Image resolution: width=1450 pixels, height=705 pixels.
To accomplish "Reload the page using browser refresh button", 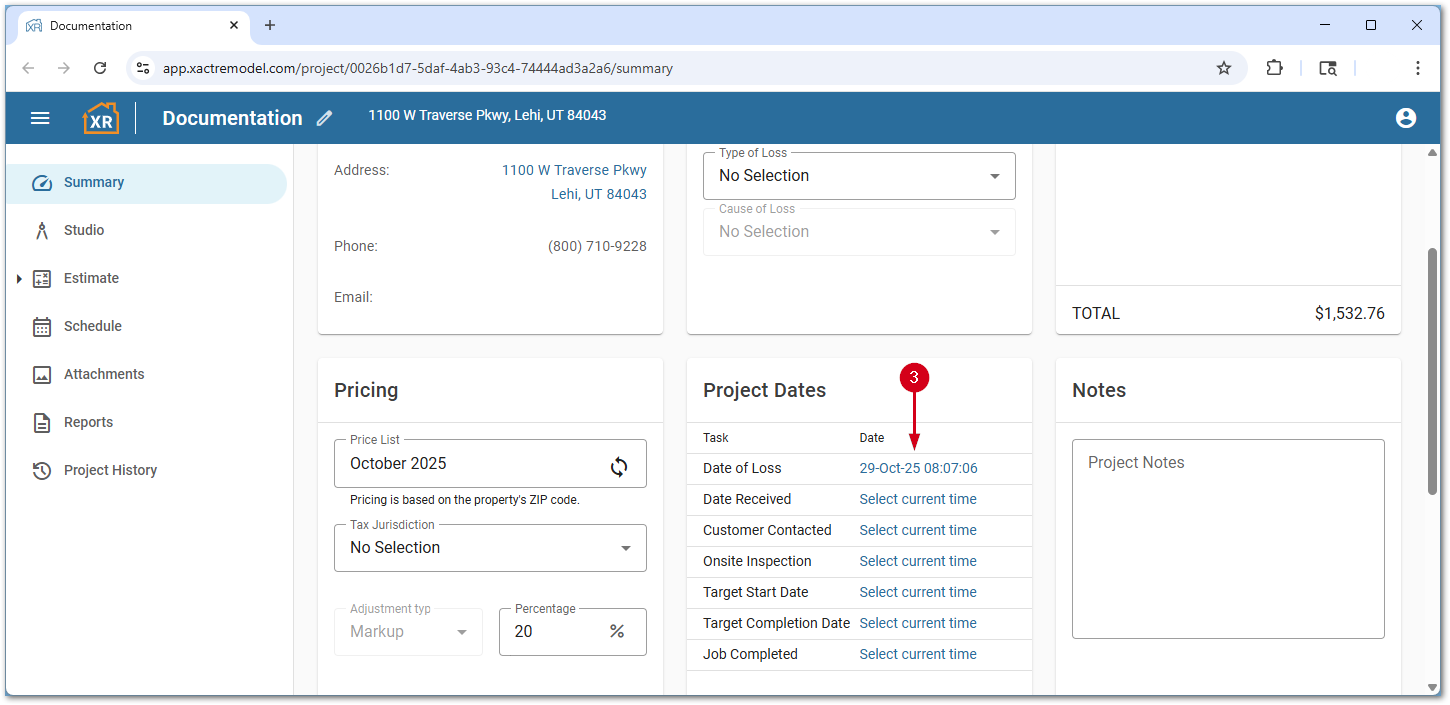I will [100, 68].
